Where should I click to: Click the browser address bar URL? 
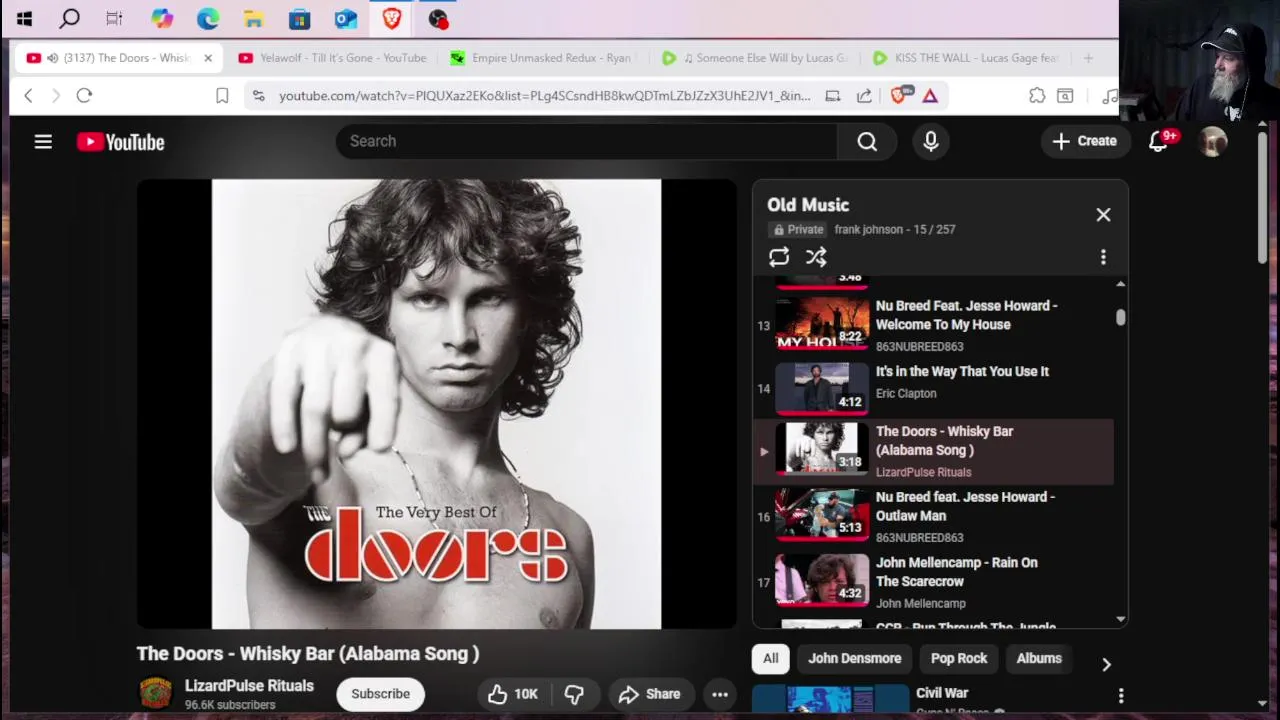(544, 95)
